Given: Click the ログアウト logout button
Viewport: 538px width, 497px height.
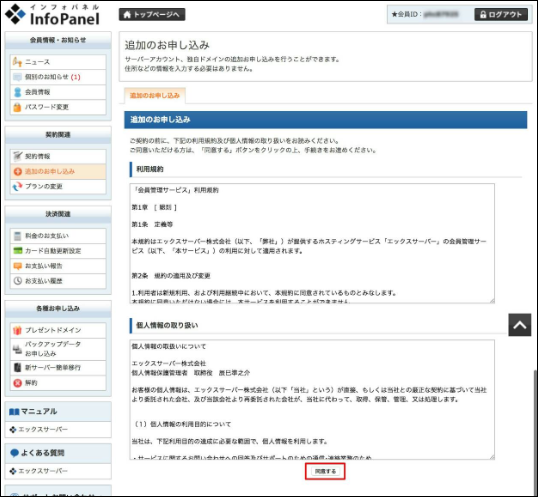Looking at the screenshot, I should tap(501, 14).
